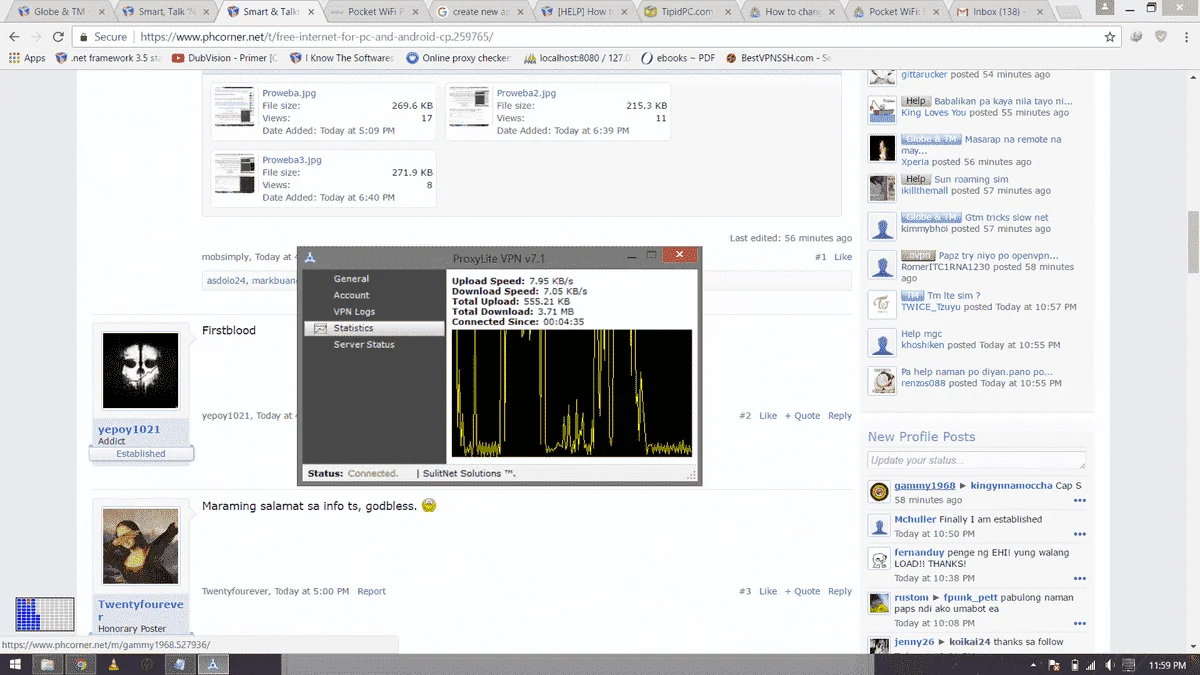
Task: Open yepoy1021's profile name link
Action: click(x=128, y=429)
